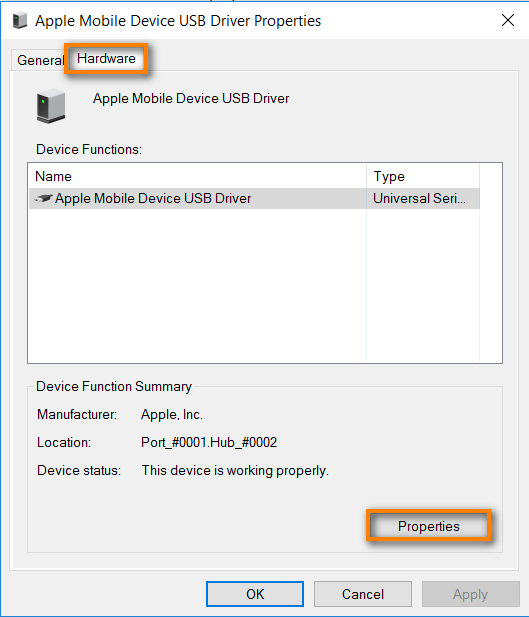Viewport: 529px width, 617px height.
Task: Click the Device Function Summary heading
Action: [114, 386]
